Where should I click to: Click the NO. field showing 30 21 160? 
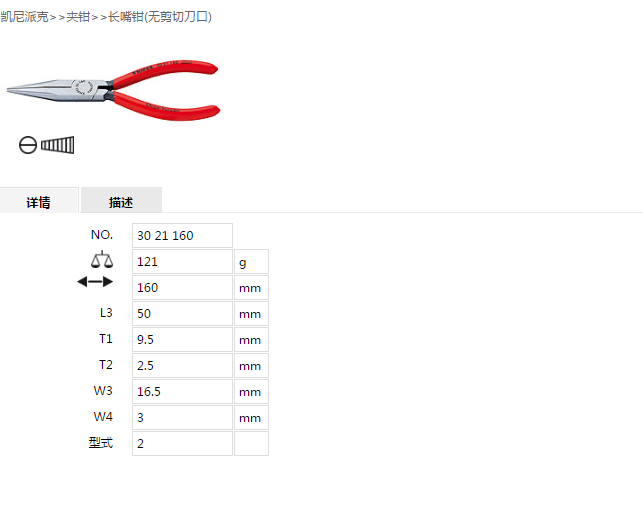pos(182,235)
